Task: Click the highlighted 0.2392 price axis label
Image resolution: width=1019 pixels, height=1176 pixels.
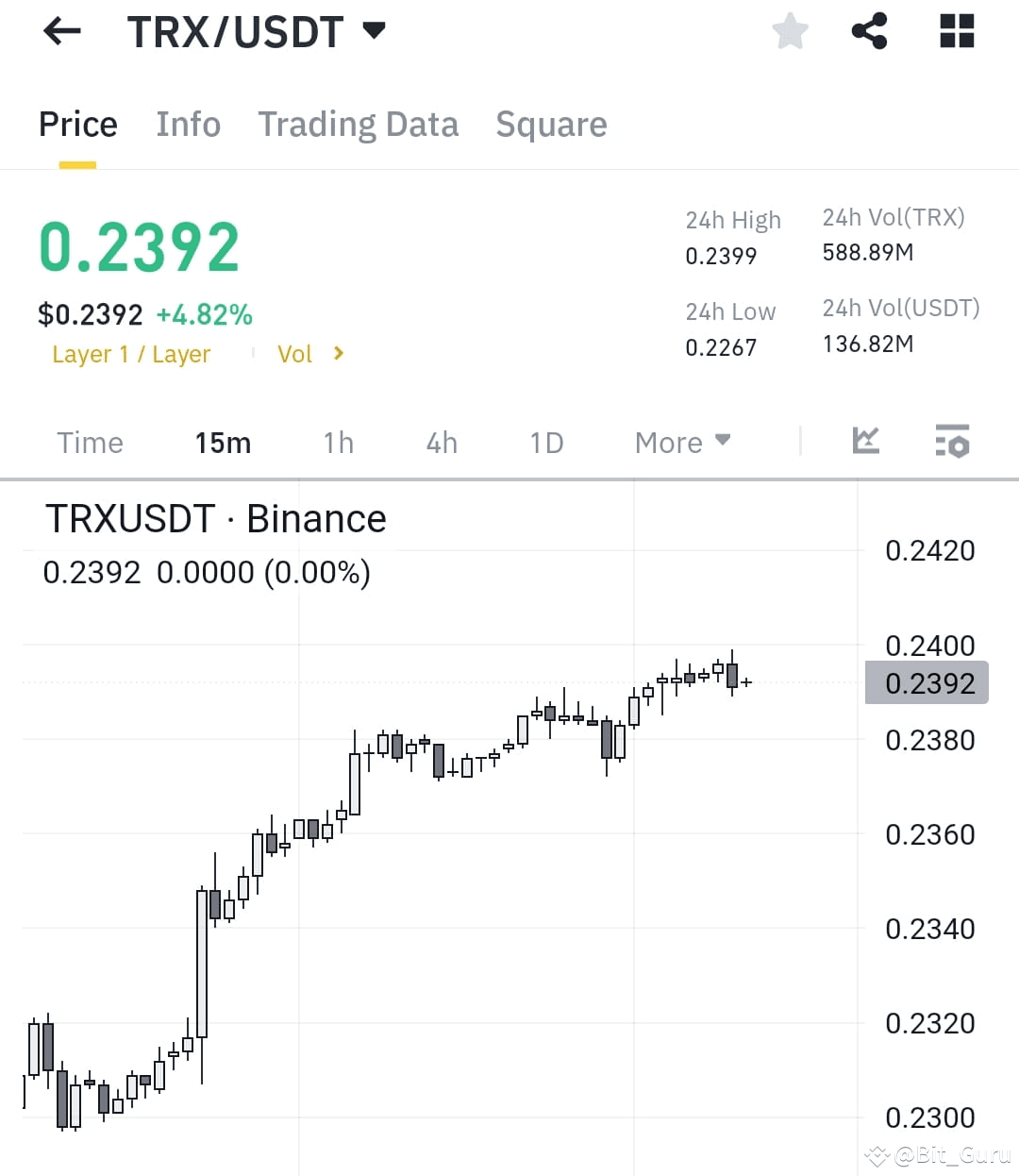Action: tap(927, 682)
